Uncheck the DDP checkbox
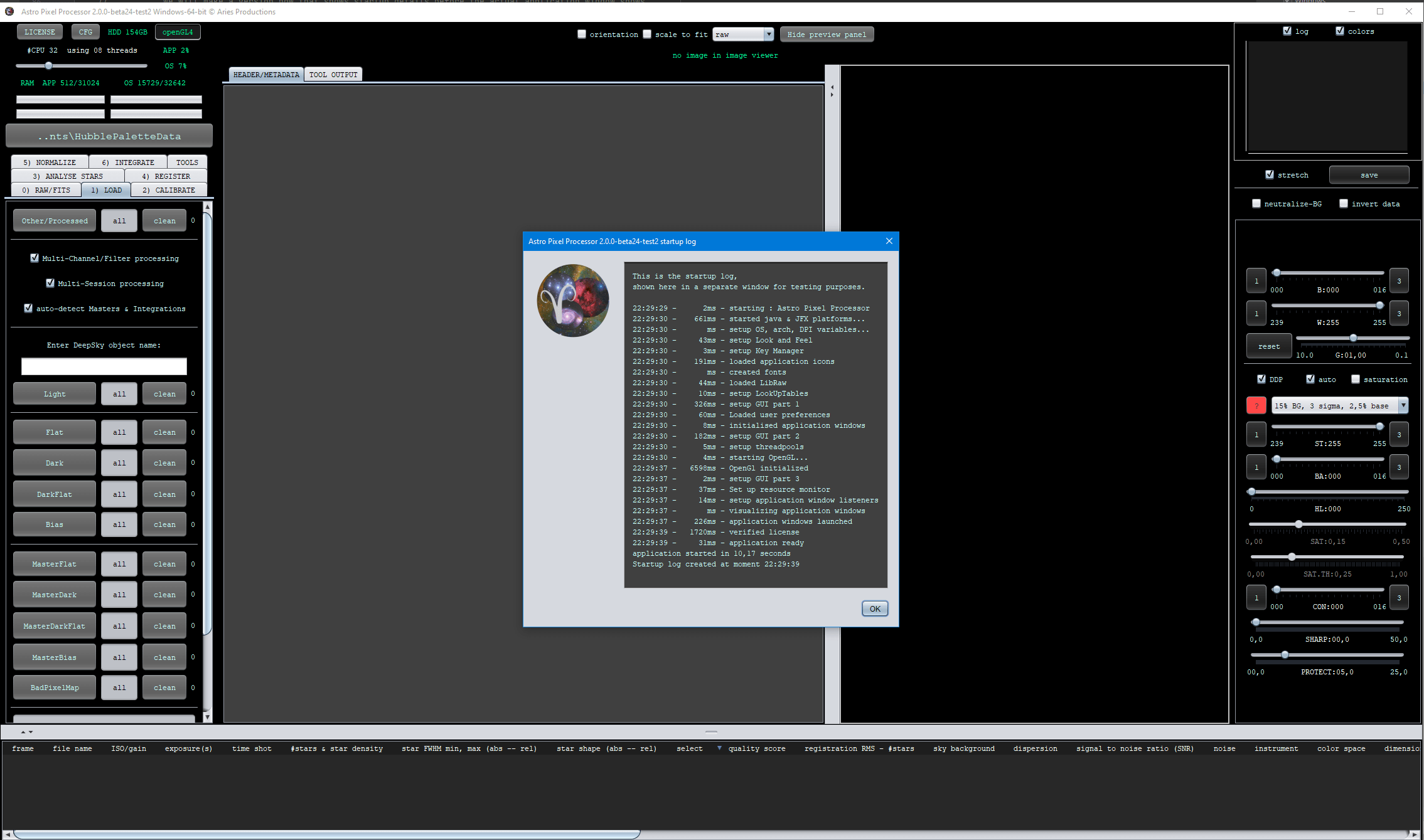This screenshot has height=840, width=1424. click(1261, 379)
